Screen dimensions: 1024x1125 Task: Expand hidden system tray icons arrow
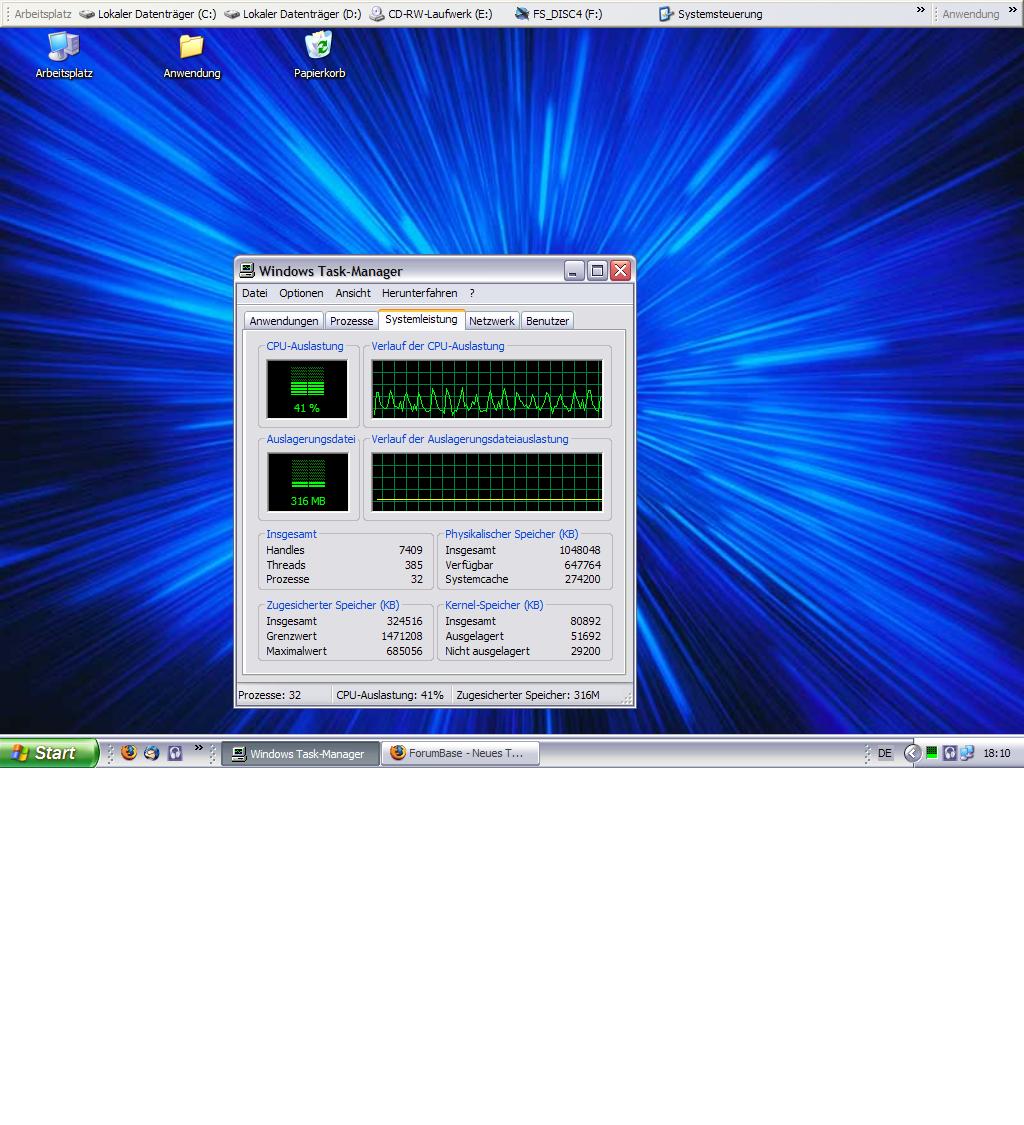point(912,753)
